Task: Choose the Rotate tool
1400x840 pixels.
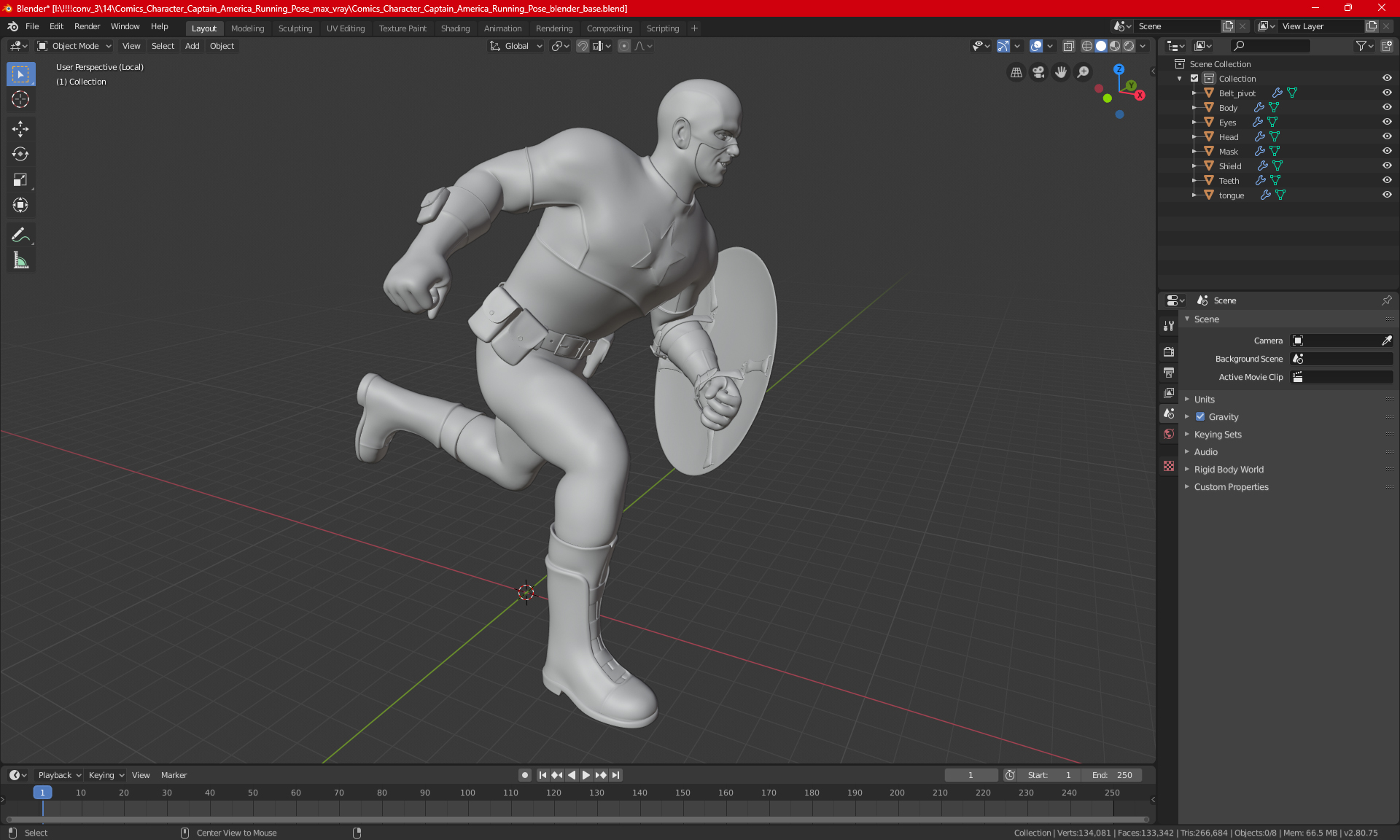Action: tap(20, 154)
